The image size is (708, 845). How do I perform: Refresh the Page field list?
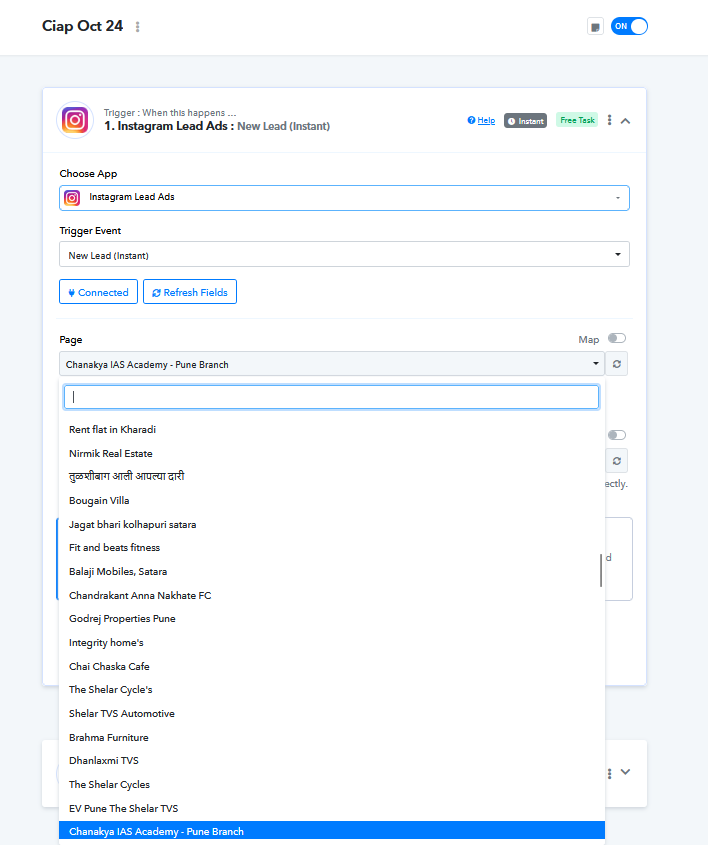(616, 364)
